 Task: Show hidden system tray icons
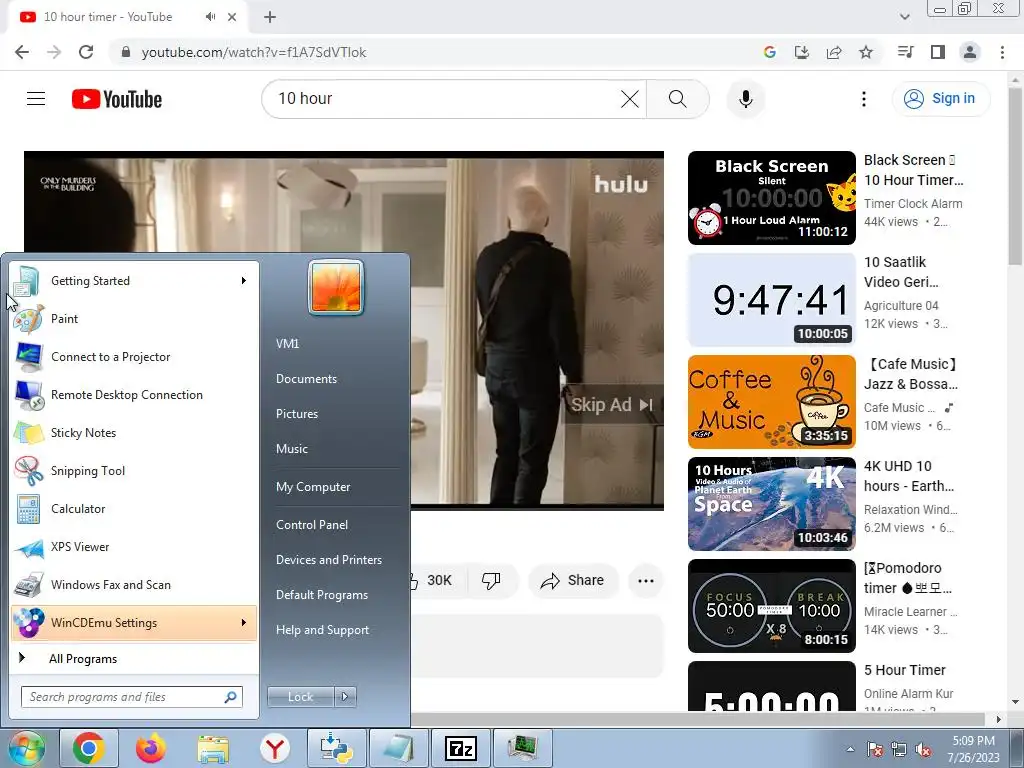(850, 749)
